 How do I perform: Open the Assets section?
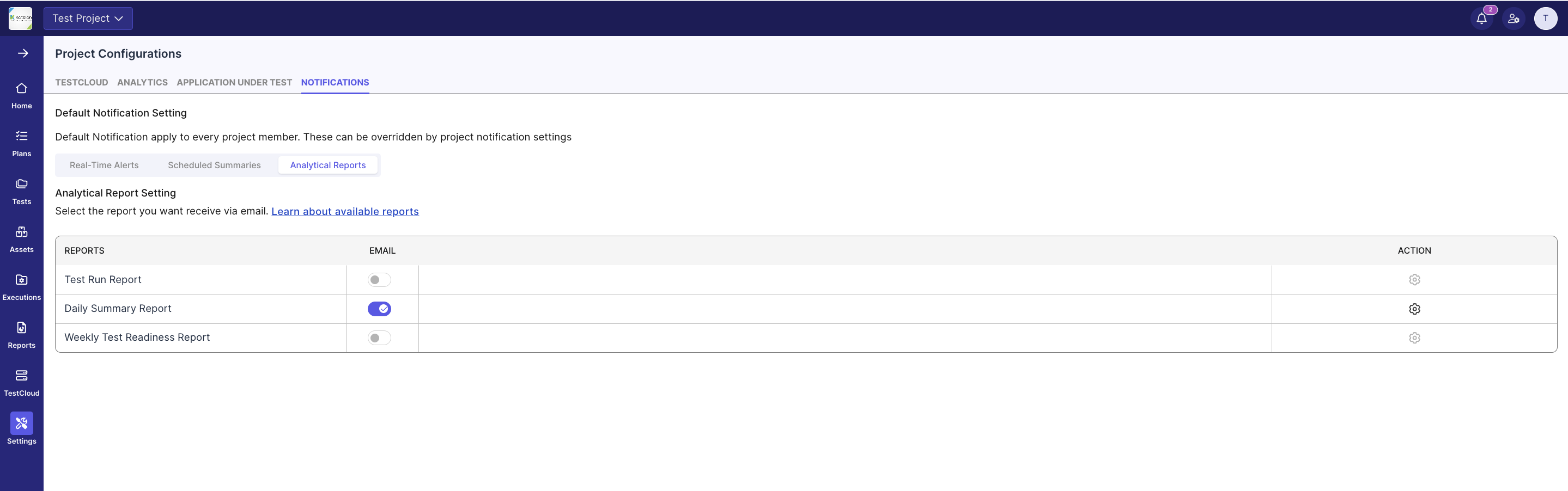point(21,237)
